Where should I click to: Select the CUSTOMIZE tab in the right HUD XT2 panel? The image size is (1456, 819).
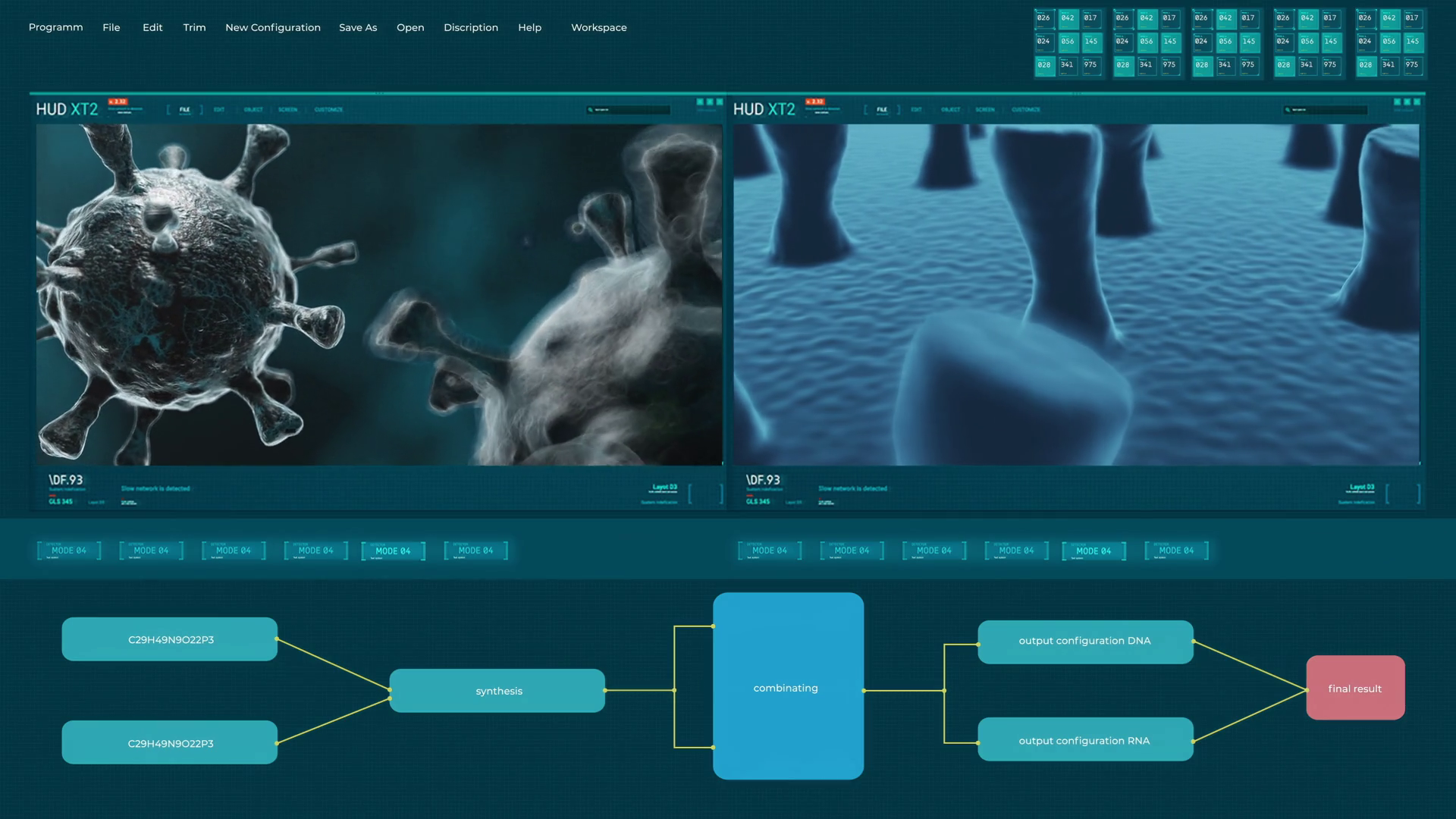pos(1025,110)
